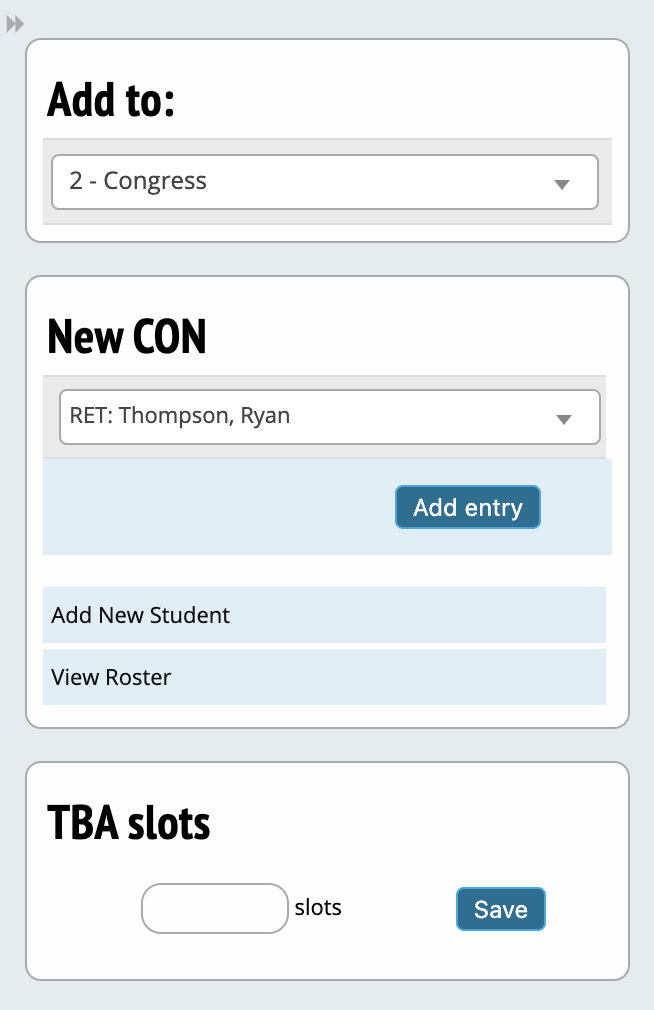Click the arrow on the Thompson, Ryan dropdown

click(564, 419)
